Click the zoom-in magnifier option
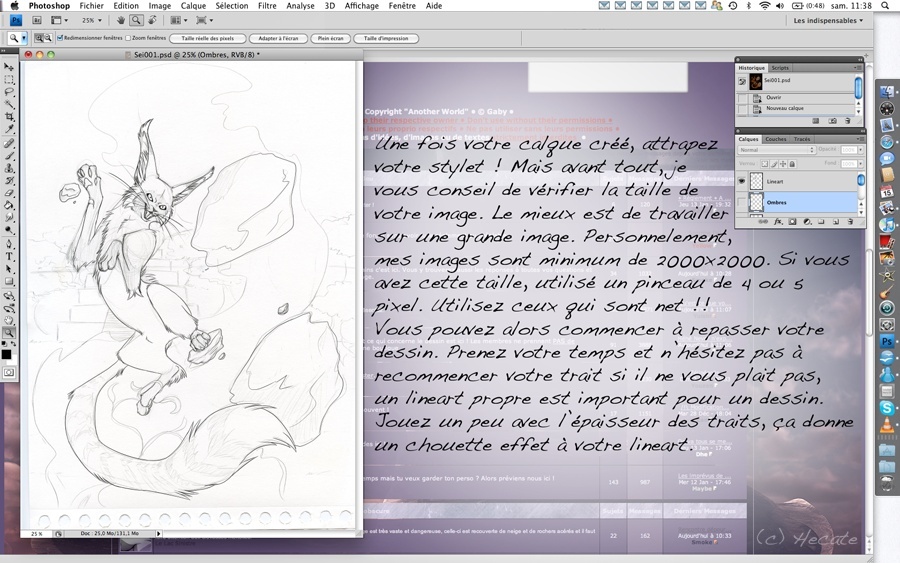The height and width of the screenshot is (563, 900). click(38, 38)
